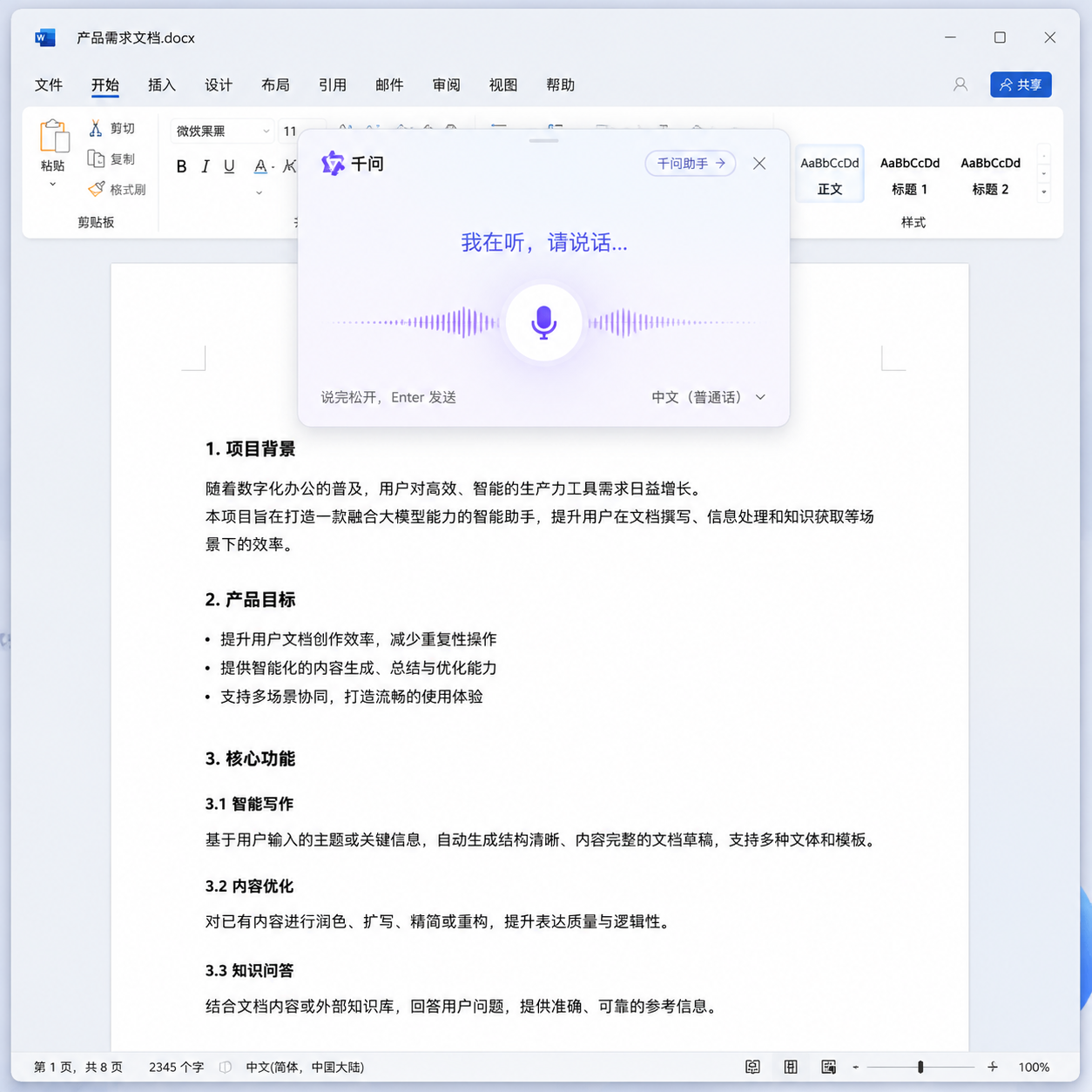
Task: Activate the 格式刷 format painter brush
Action: [97, 189]
